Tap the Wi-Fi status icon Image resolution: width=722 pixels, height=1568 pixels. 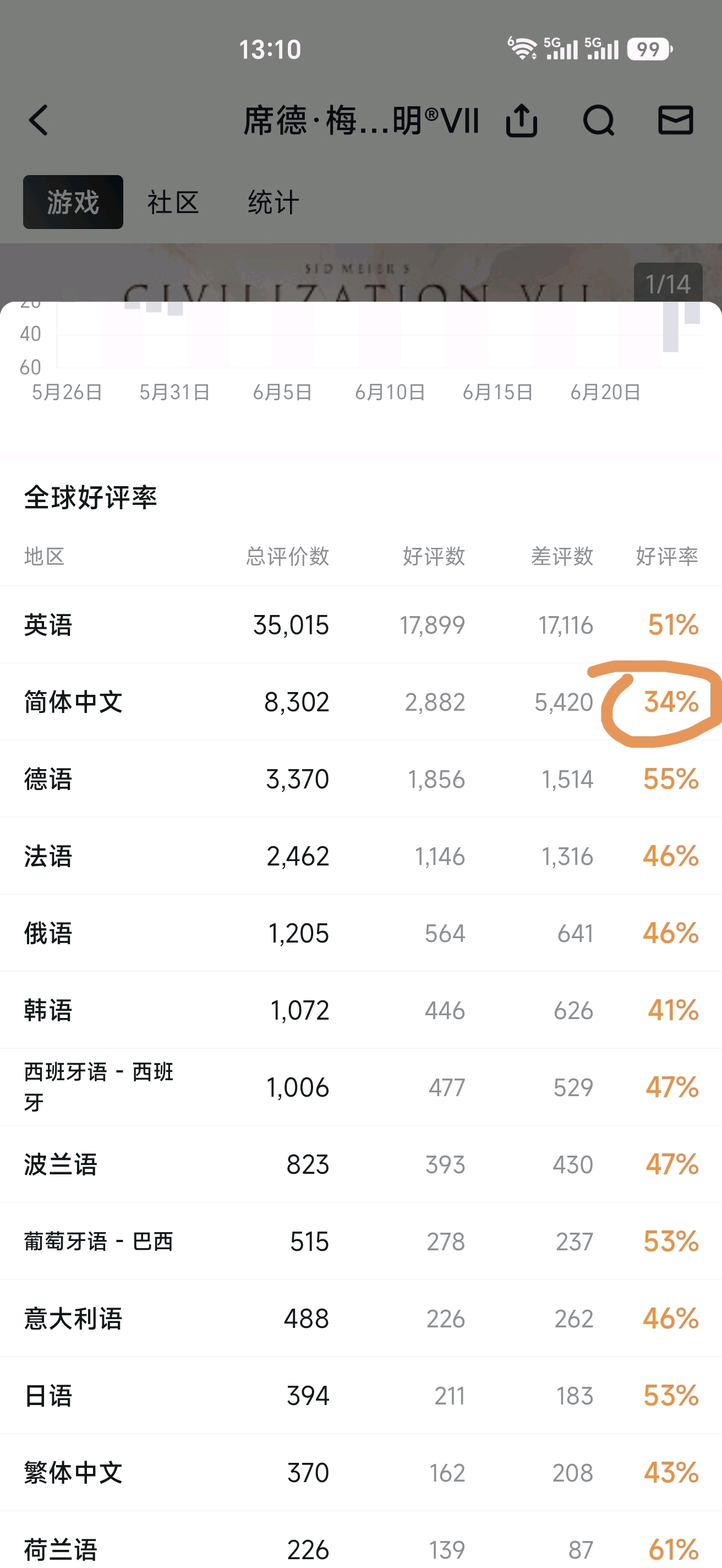pyautogui.click(x=522, y=48)
